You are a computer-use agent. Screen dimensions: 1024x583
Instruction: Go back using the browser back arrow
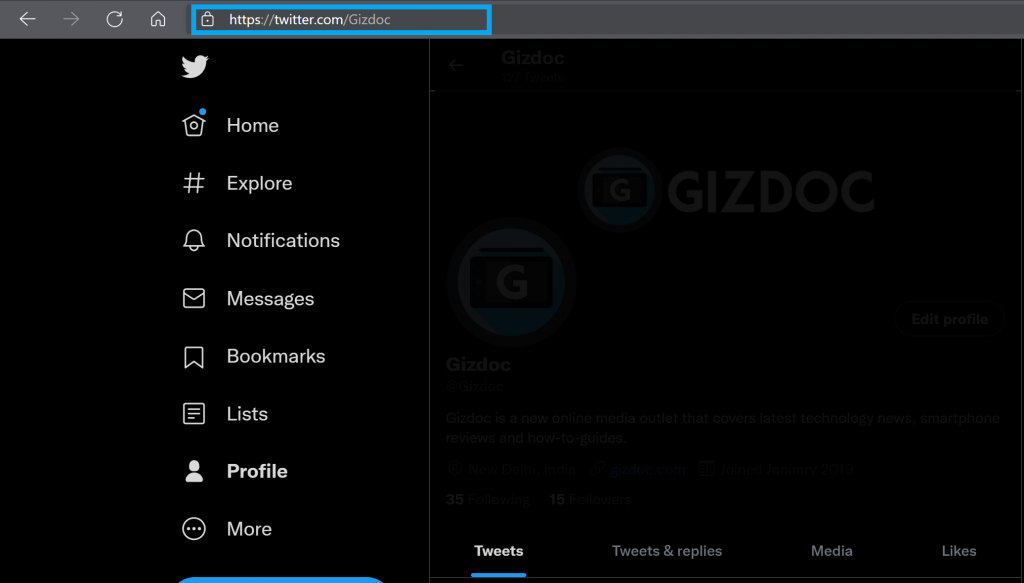(x=27, y=20)
